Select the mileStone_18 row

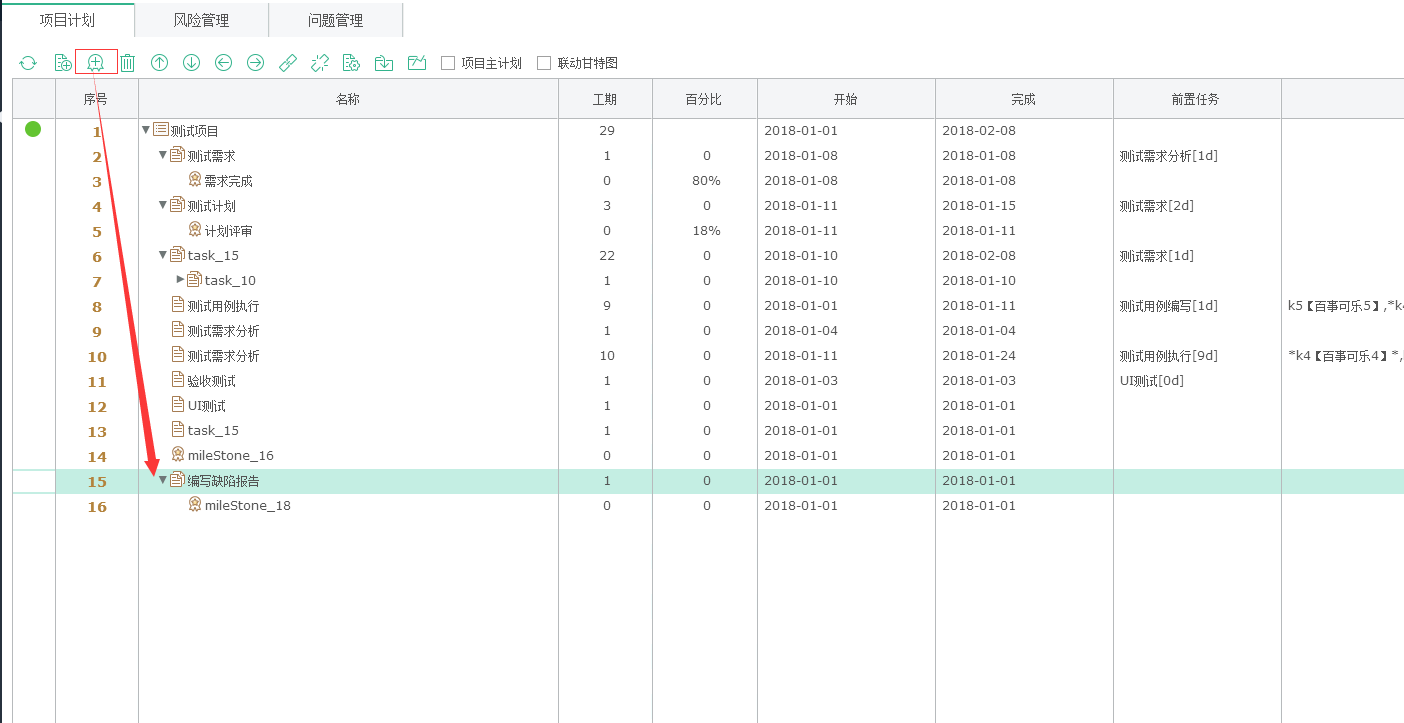coord(247,506)
